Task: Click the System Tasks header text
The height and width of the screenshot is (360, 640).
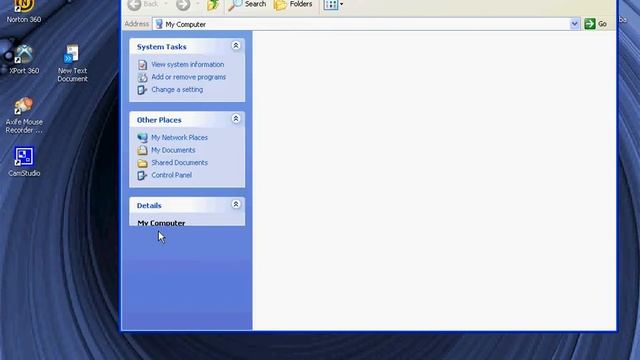Action: tap(161, 47)
